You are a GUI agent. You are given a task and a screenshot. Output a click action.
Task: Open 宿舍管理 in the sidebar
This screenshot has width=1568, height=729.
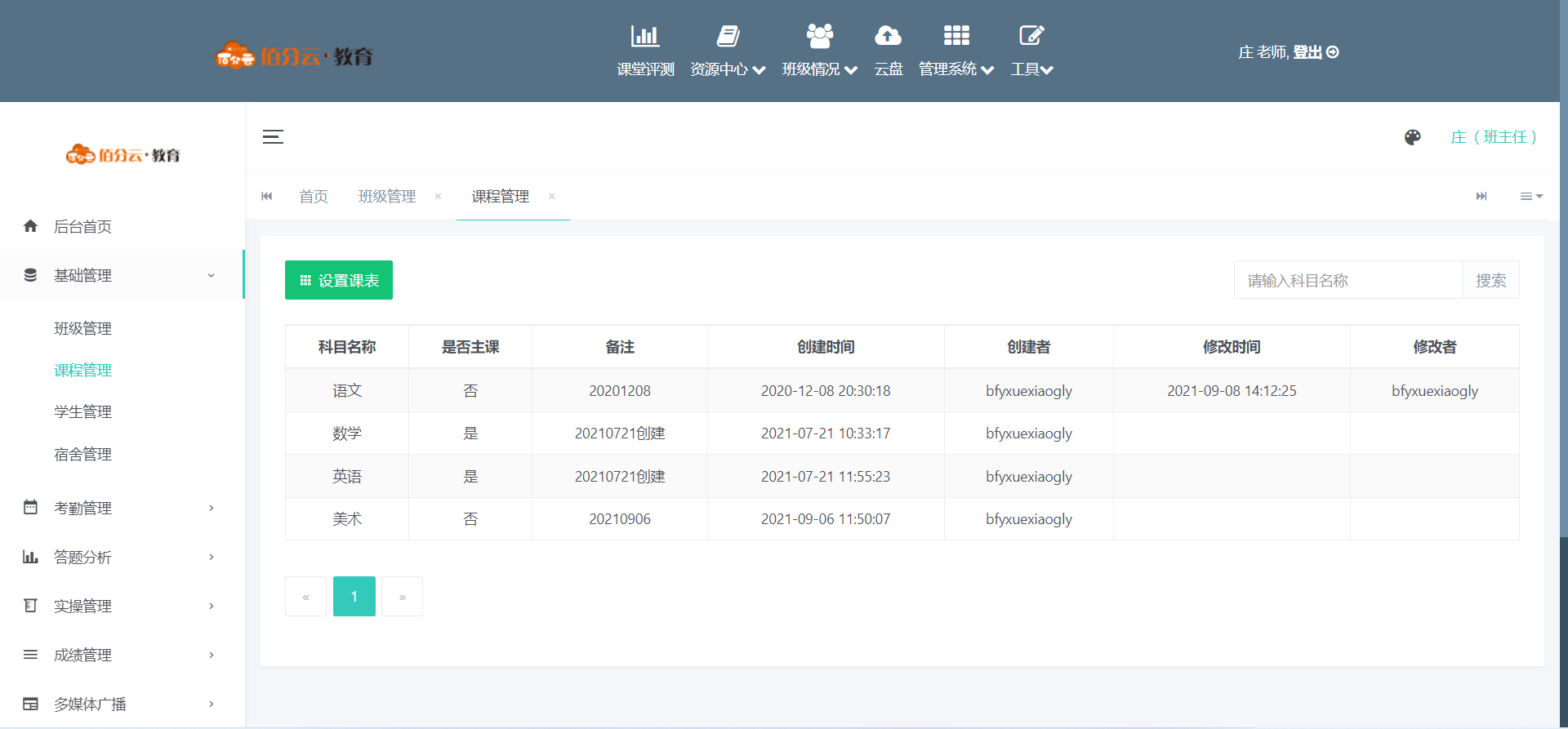click(82, 454)
